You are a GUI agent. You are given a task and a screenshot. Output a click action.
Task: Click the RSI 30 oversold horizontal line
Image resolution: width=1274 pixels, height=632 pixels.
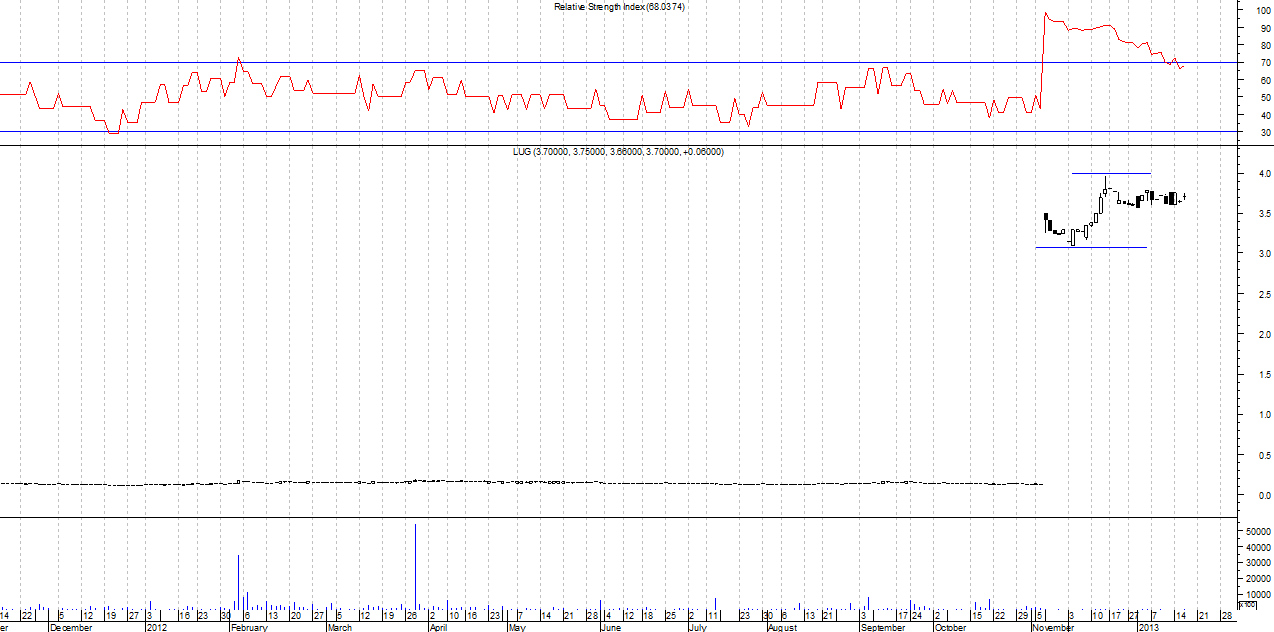coord(500,131)
